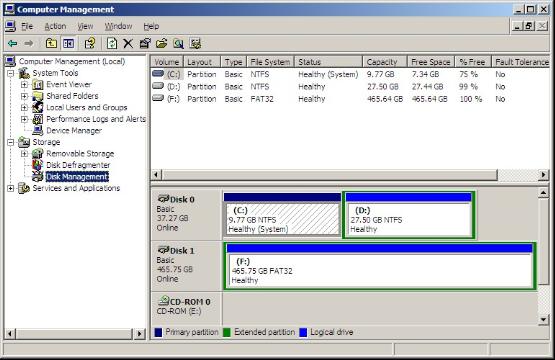Sort by the Status column header

click(x=328, y=62)
